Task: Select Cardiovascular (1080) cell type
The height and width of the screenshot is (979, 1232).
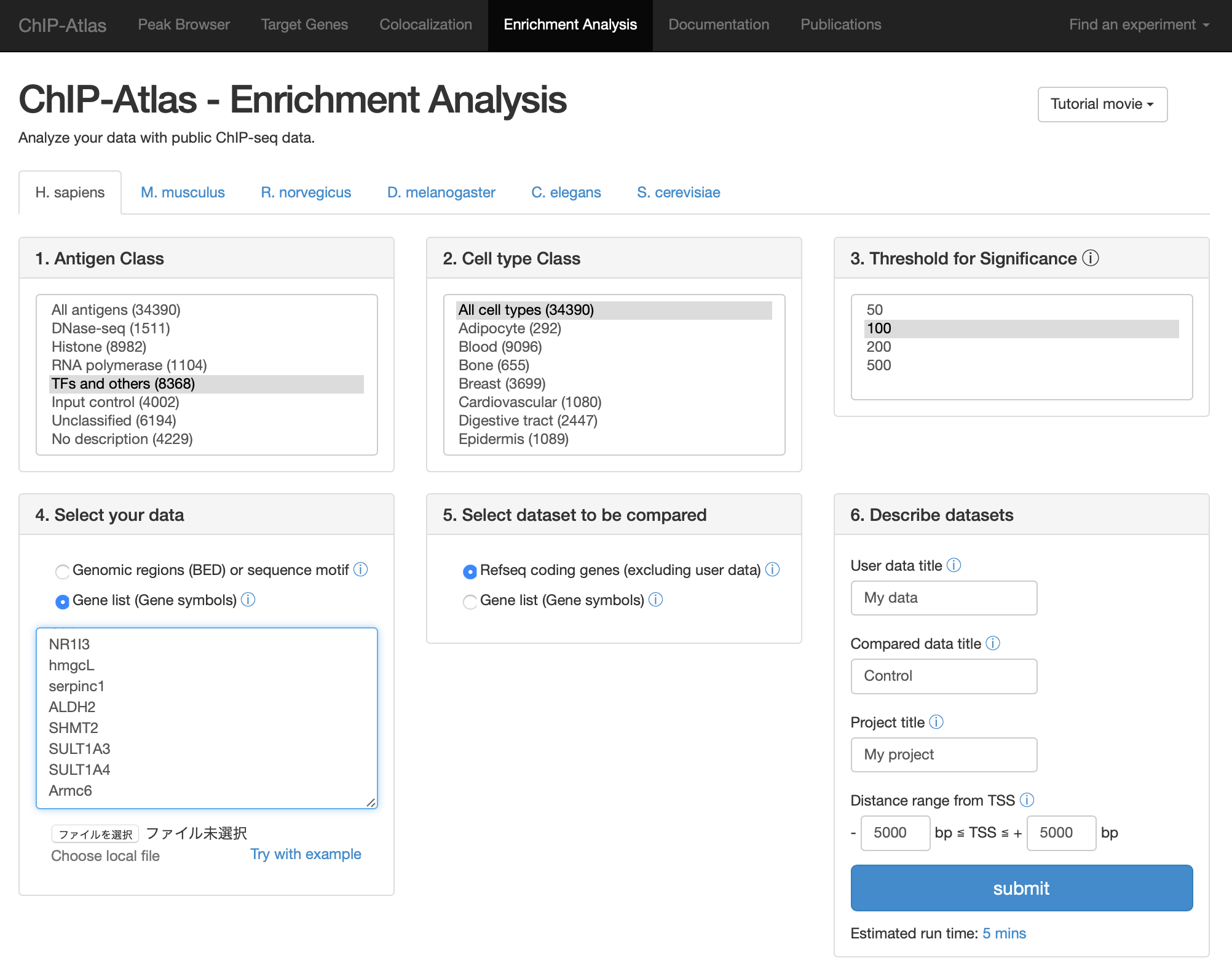Action: (x=614, y=402)
